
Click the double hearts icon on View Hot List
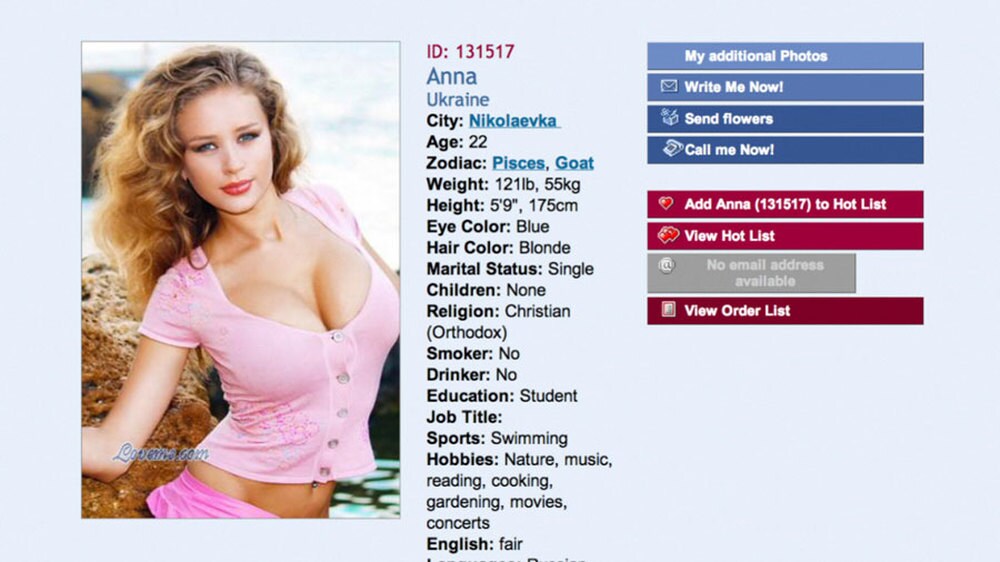coord(668,235)
